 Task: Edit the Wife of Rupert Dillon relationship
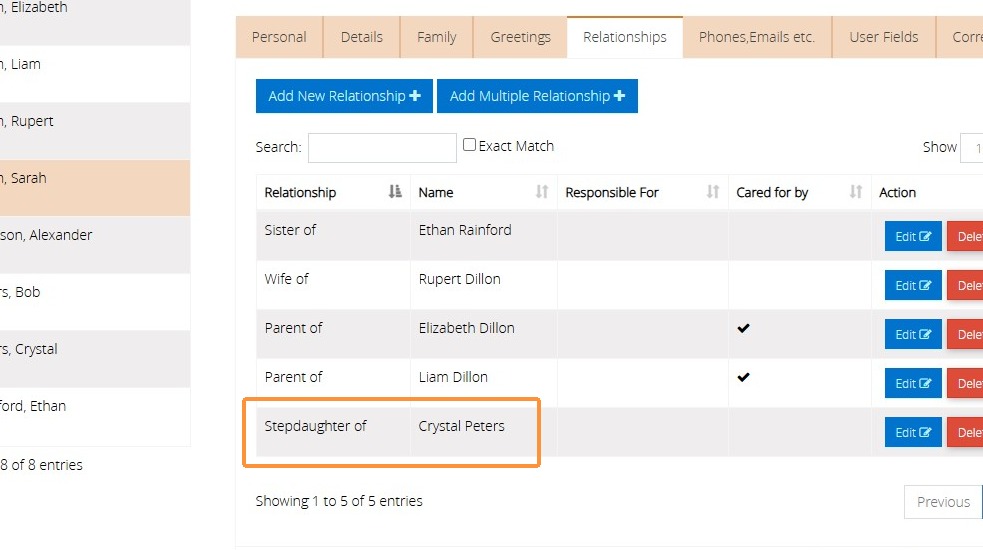point(913,285)
